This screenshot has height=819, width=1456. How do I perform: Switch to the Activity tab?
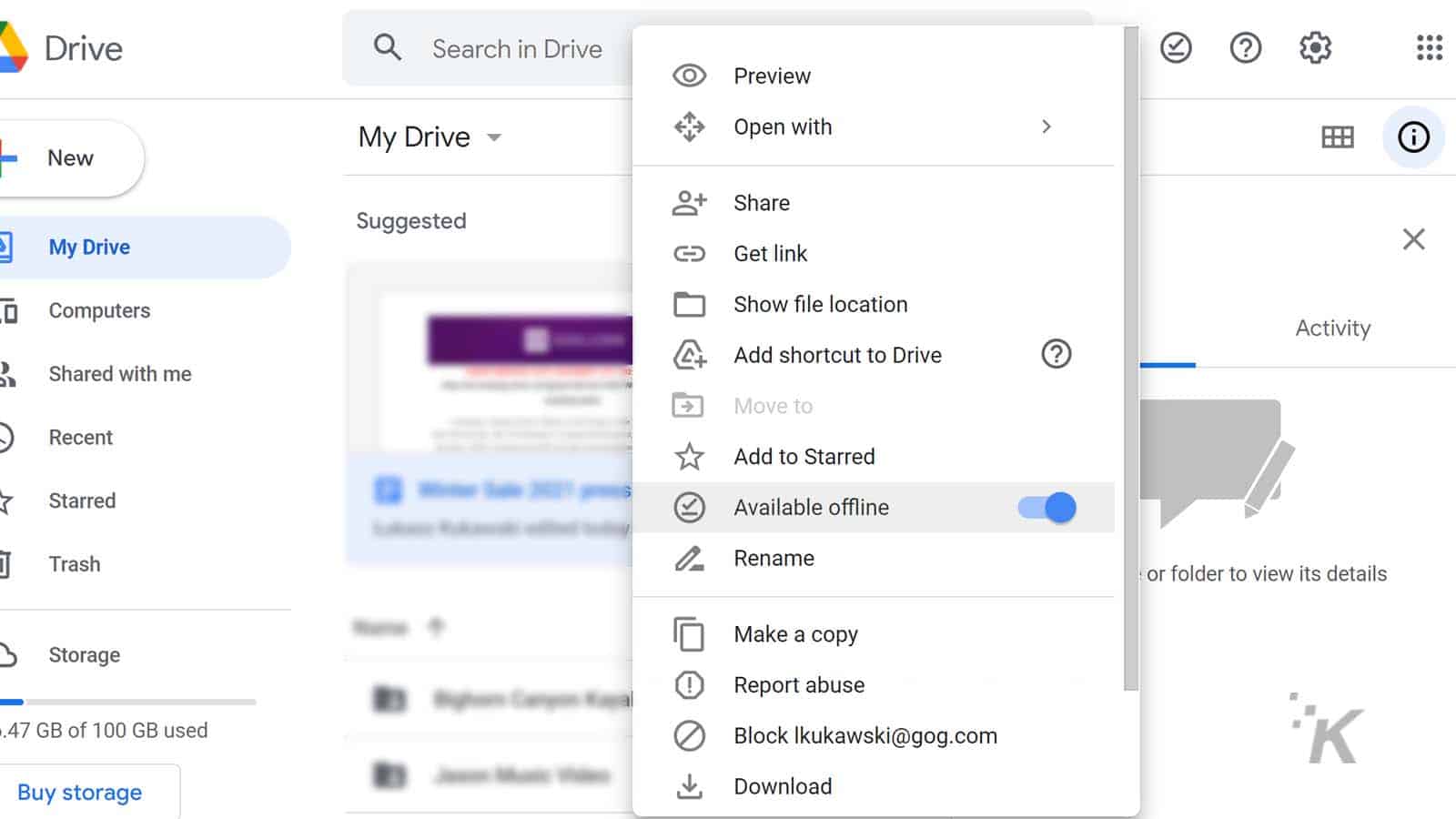(1333, 328)
